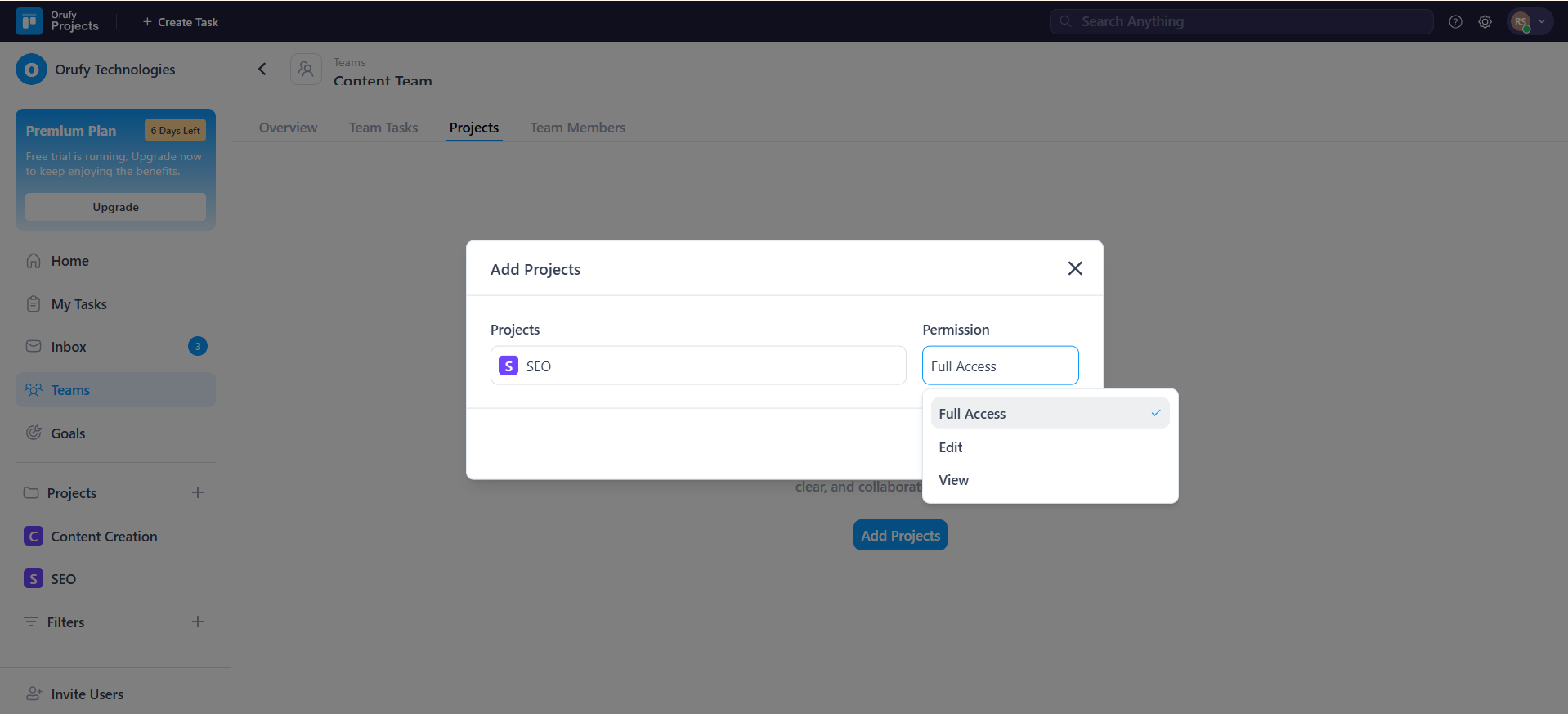Open settings via the gear icon
The image size is (1568, 714).
pyautogui.click(x=1485, y=22)
